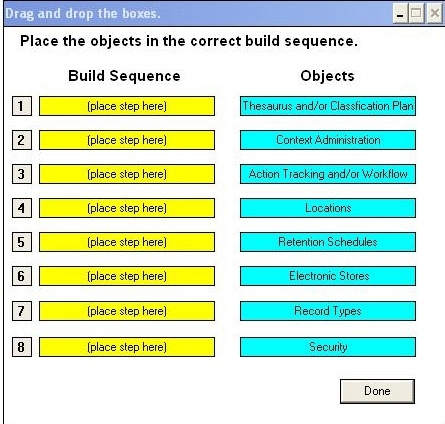This screenshot has width=445, height=424.
Task: Select the Context Administration object box
Action: pos(328,140)
